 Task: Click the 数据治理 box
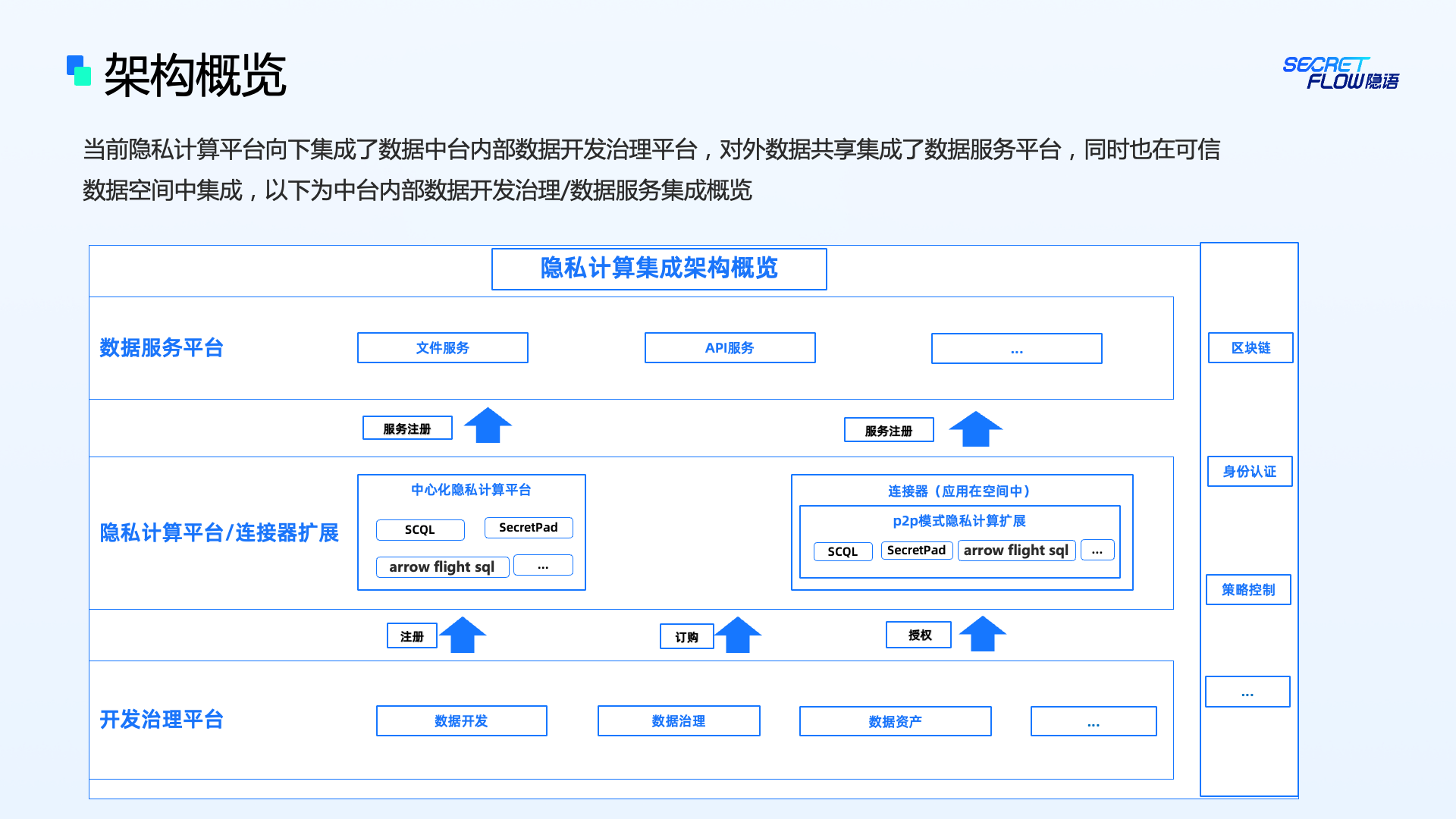[x=678, y=721]
